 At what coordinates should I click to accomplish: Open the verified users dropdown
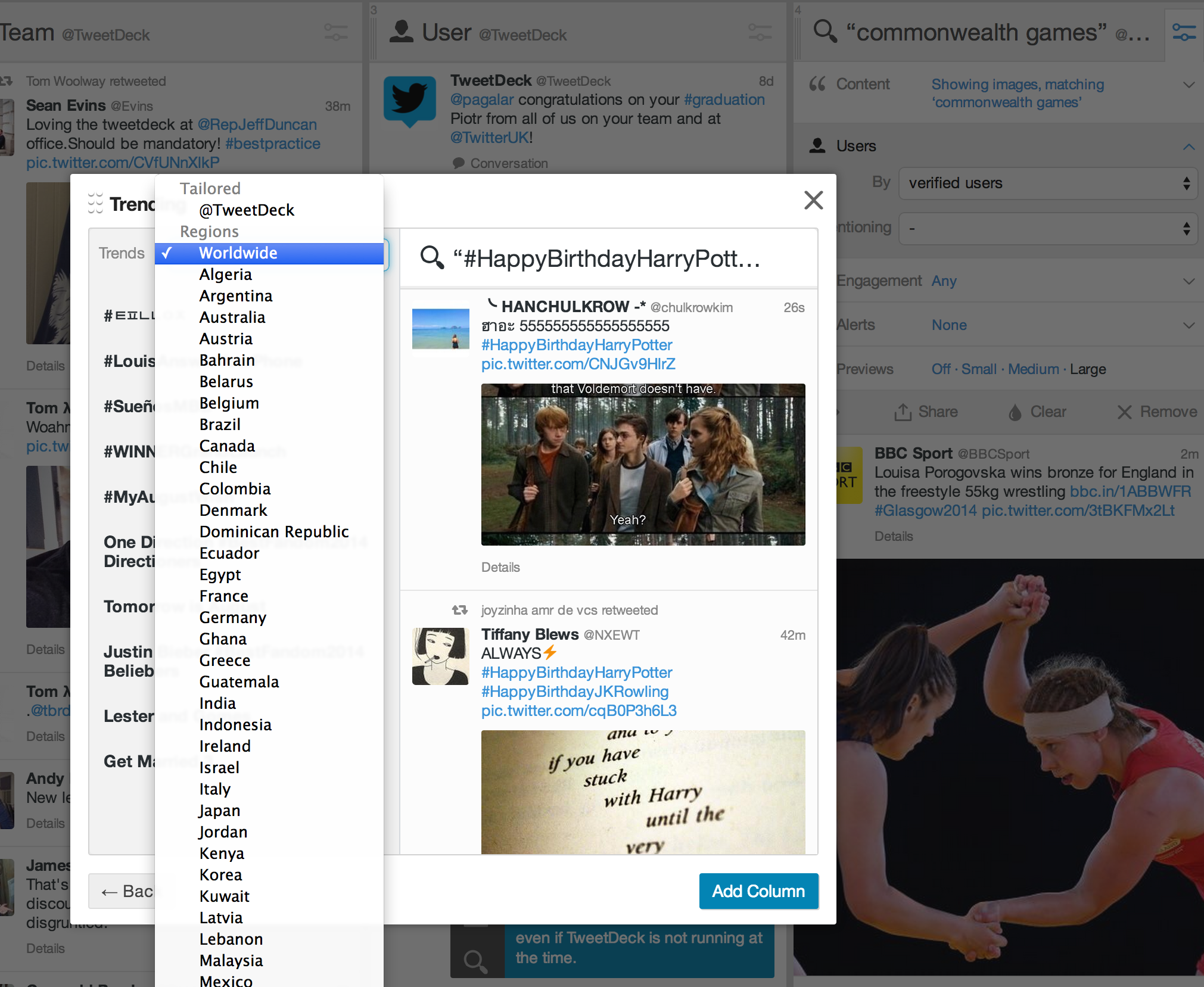pos(1048,183)
